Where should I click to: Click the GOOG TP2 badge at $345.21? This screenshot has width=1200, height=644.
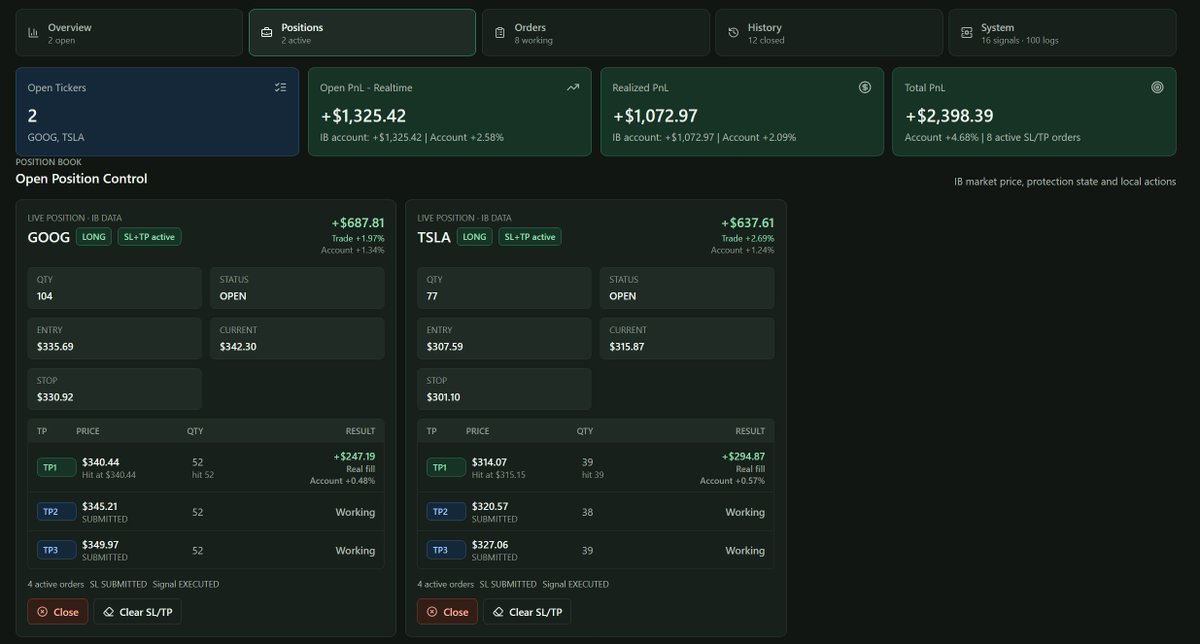tap(56, 512)
